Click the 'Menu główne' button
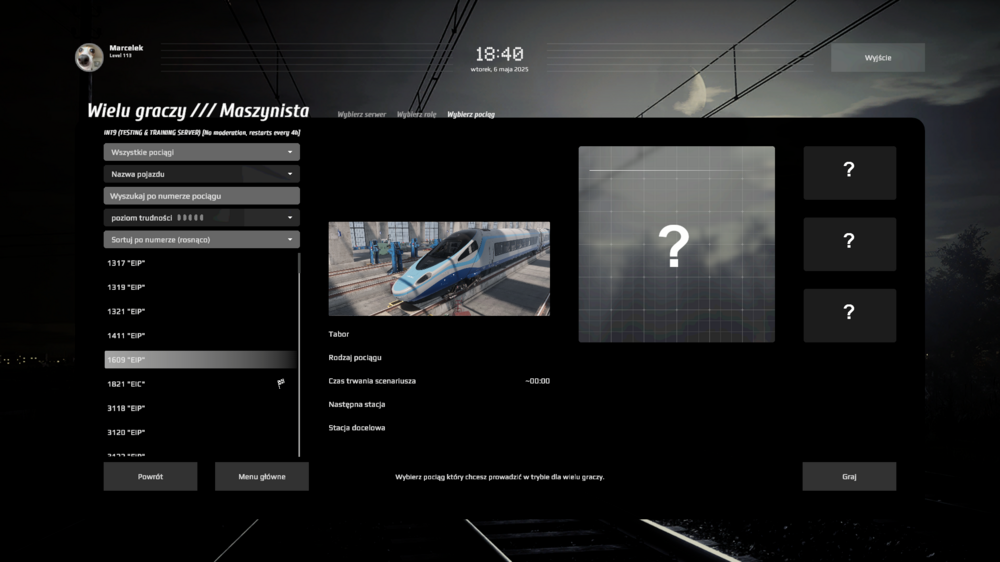 pos(261,477)
